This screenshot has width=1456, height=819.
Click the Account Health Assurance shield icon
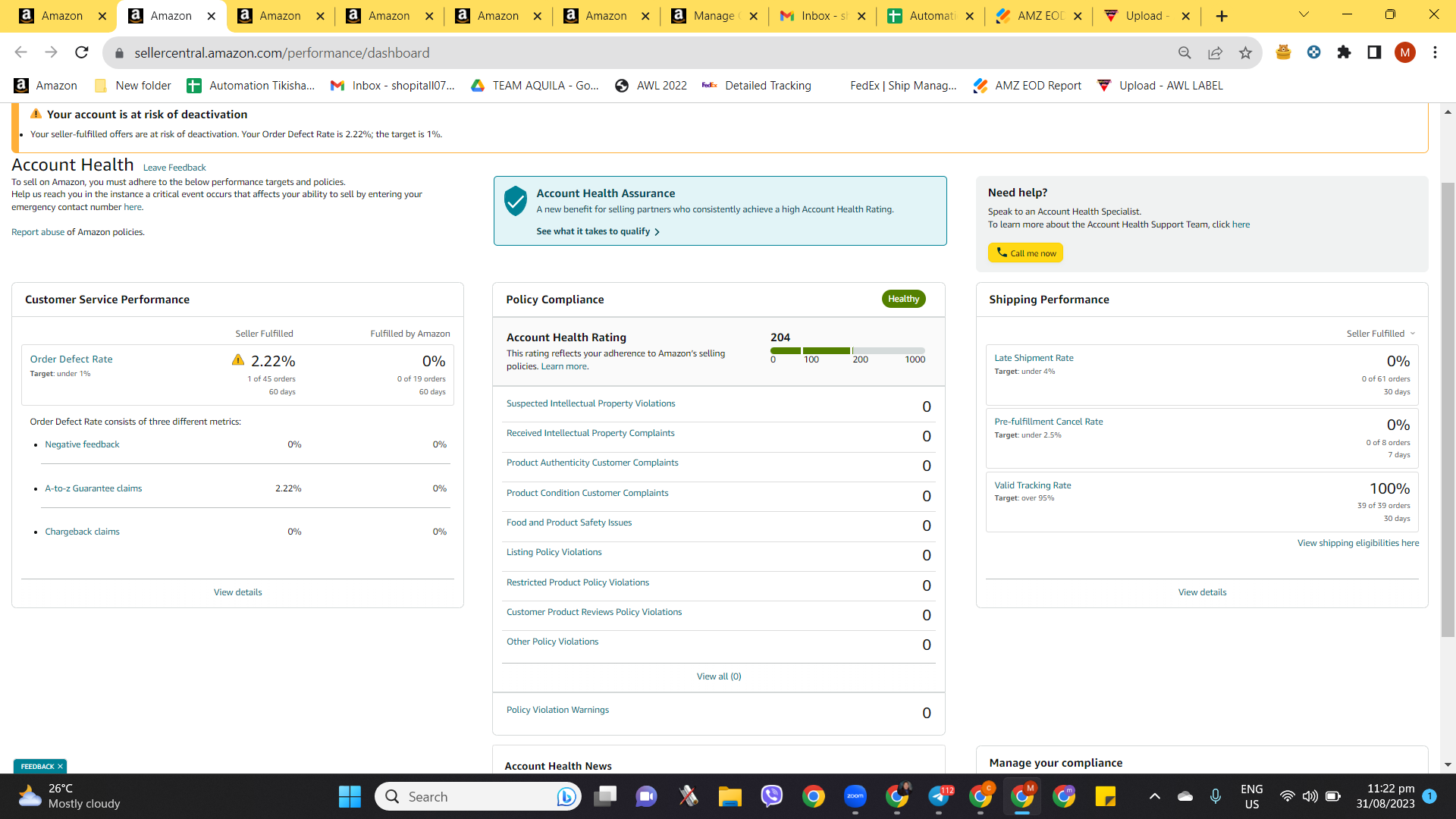(516, 201)
